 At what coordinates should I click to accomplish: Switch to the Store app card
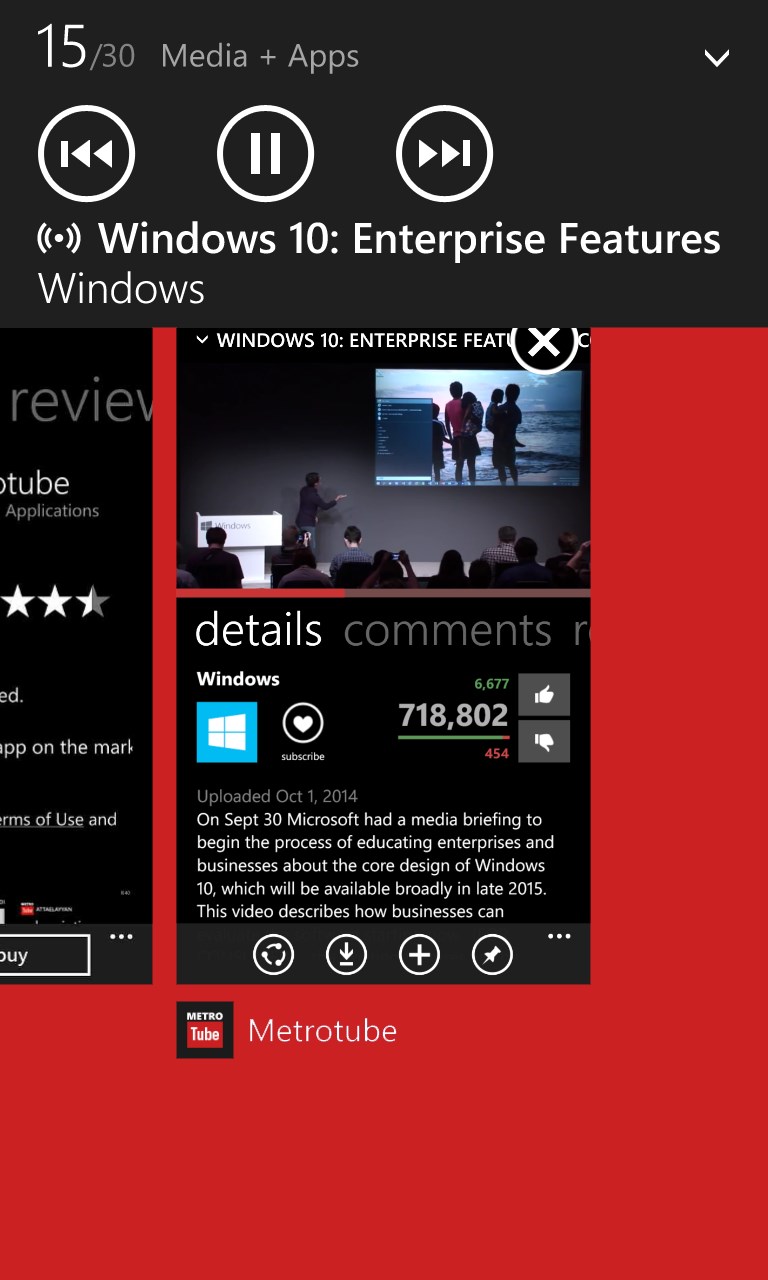pos(76,655)
